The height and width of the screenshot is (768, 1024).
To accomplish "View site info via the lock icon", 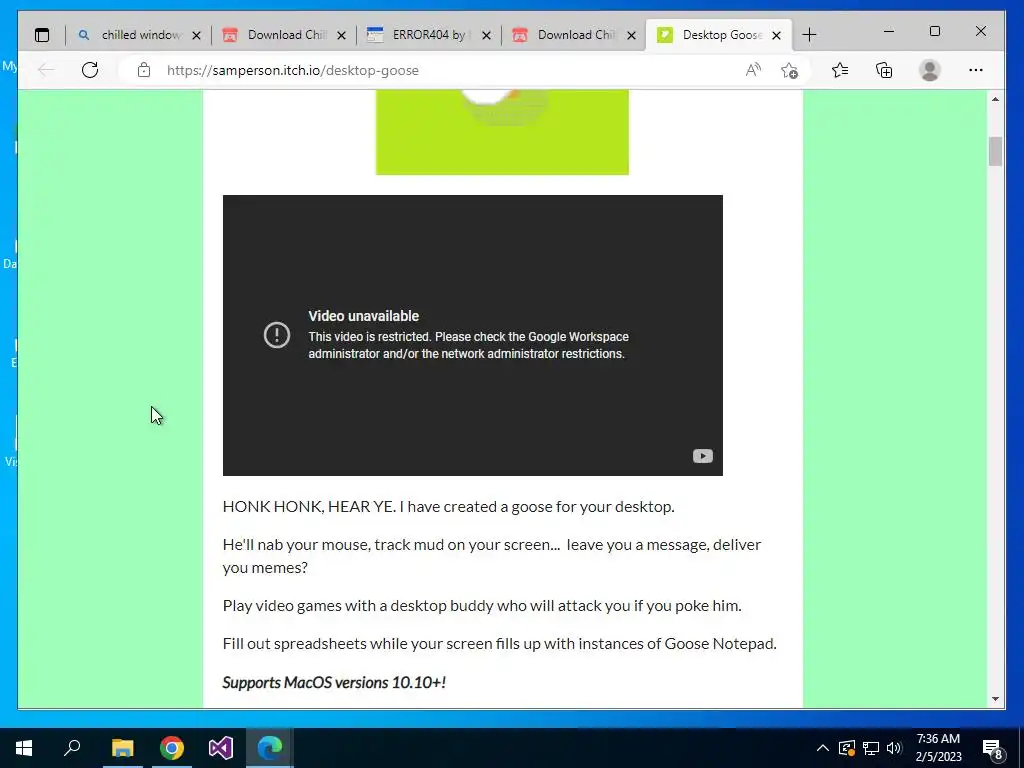I will [144, 70].
